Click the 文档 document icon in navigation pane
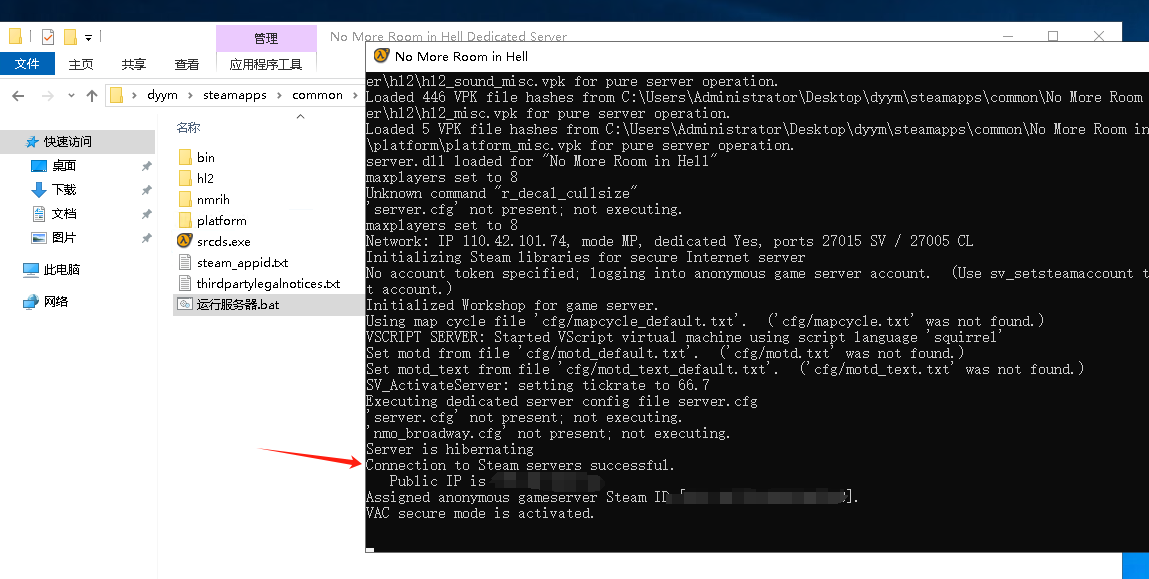The image size is (1149, 579). (39, 214)
